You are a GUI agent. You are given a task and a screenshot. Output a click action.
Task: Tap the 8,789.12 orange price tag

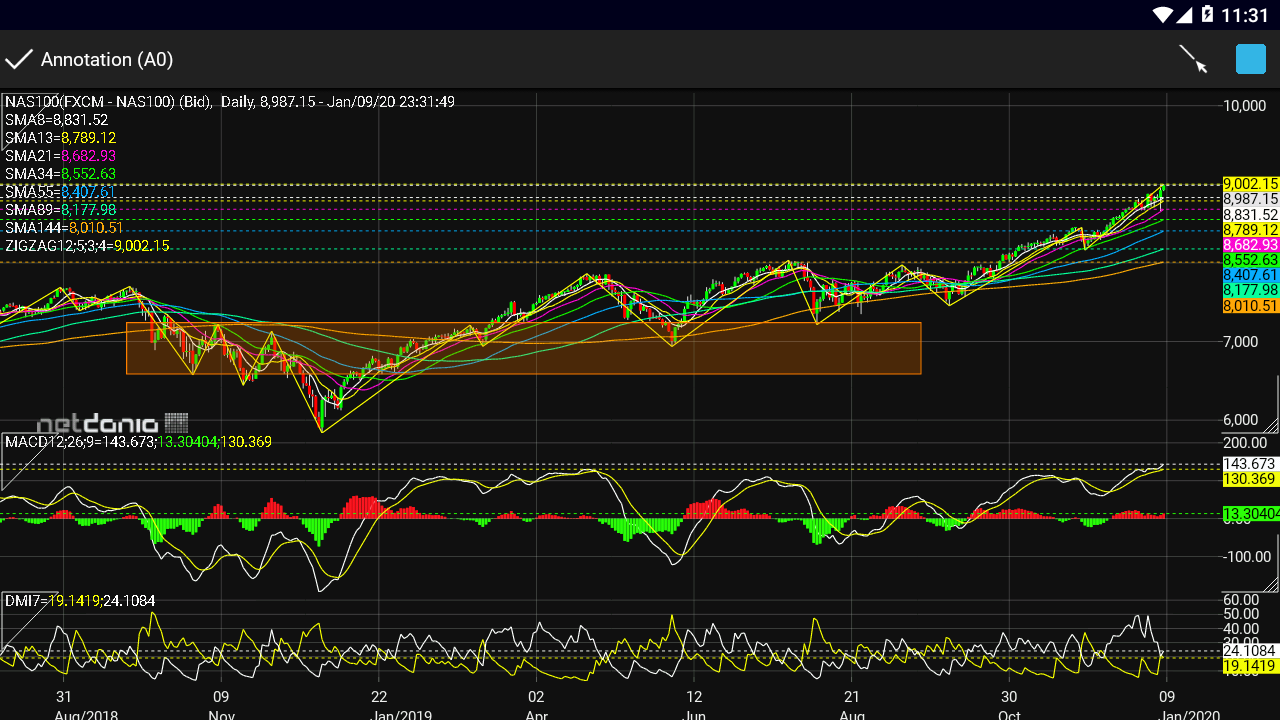tap(1251, 230)
